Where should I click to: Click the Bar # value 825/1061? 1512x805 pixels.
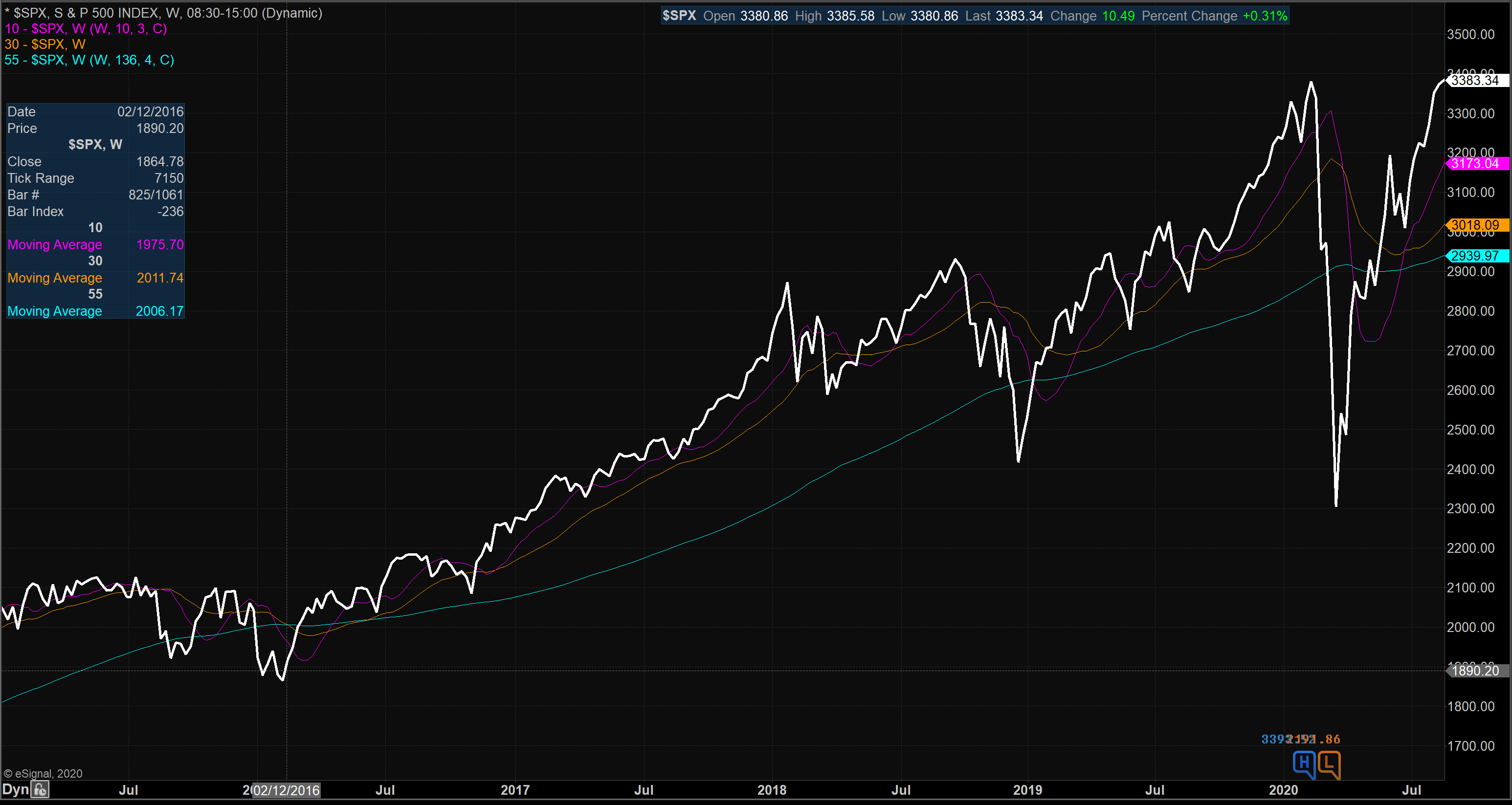[x=156, y=195]
